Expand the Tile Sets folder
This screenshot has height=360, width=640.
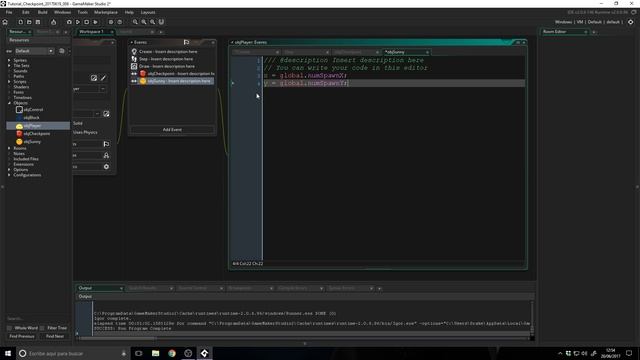pos(9,65)
